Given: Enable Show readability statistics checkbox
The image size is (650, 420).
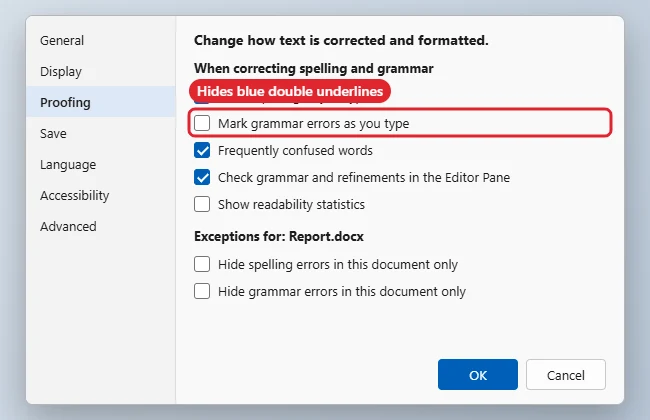Looking at the screenshot, I should point(202,204).
